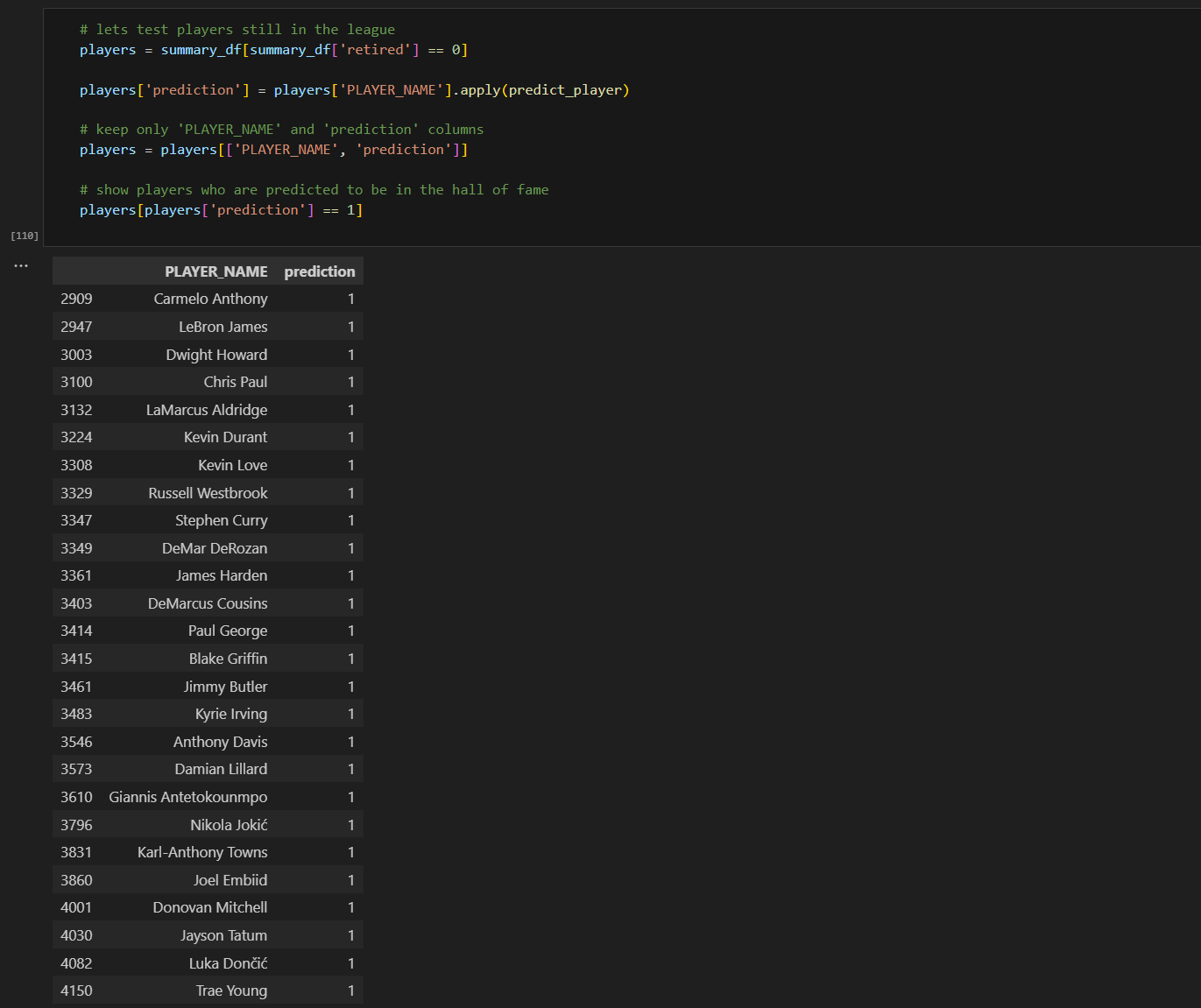Select the DeMarcus Cousins cell
Viewport: 1201px width, 1008px height.
point(208,603)
